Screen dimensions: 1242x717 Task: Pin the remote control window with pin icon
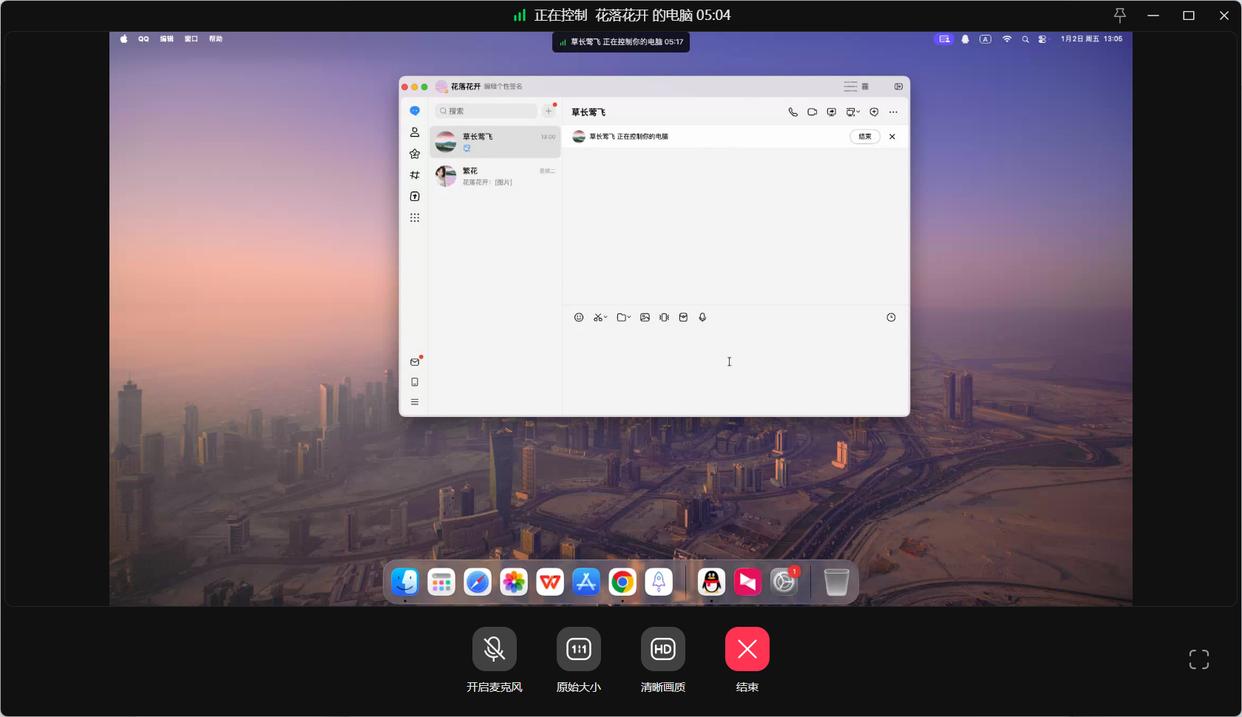(1120, 15)
